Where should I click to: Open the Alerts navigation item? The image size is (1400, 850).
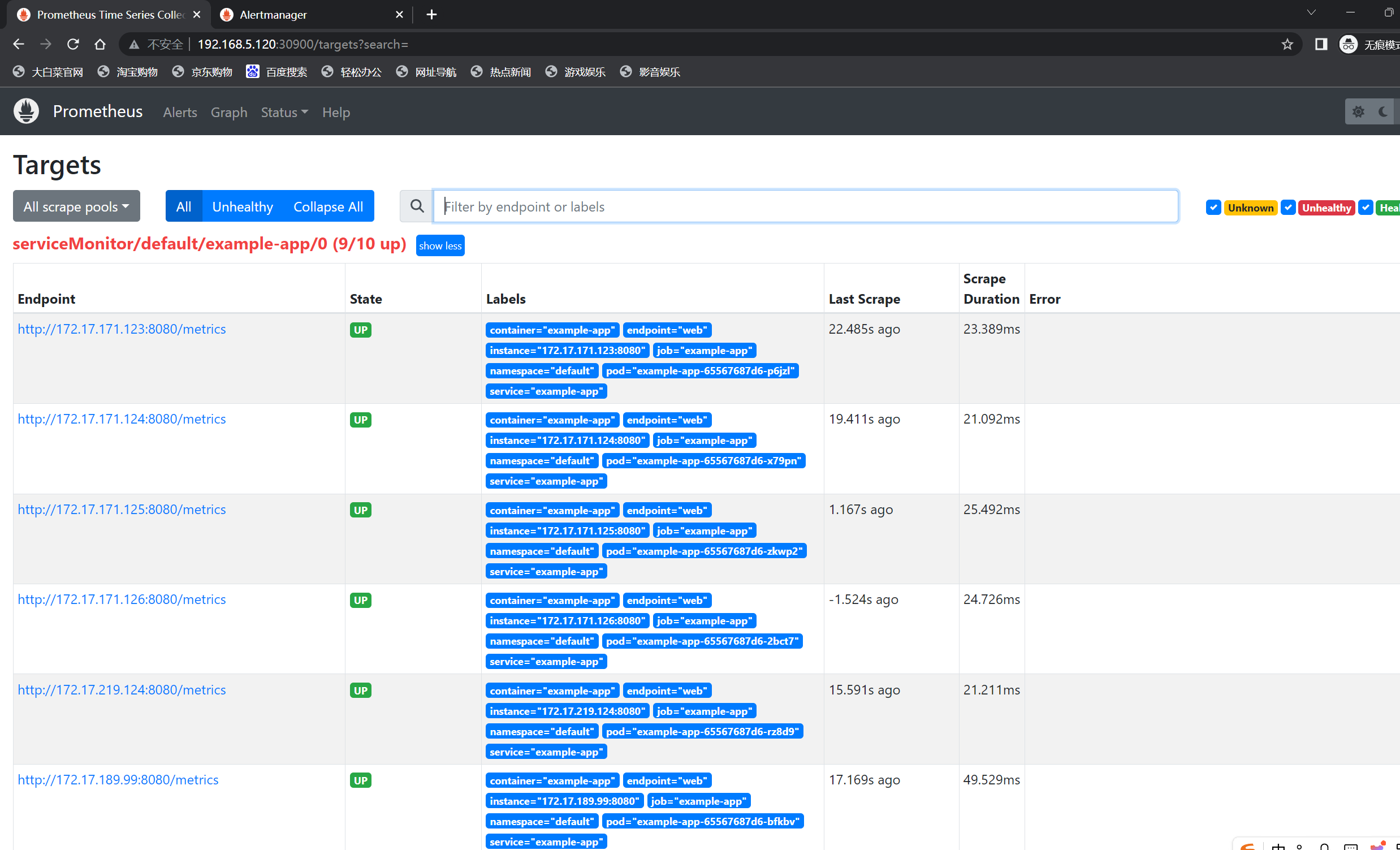tap(180, 113)
